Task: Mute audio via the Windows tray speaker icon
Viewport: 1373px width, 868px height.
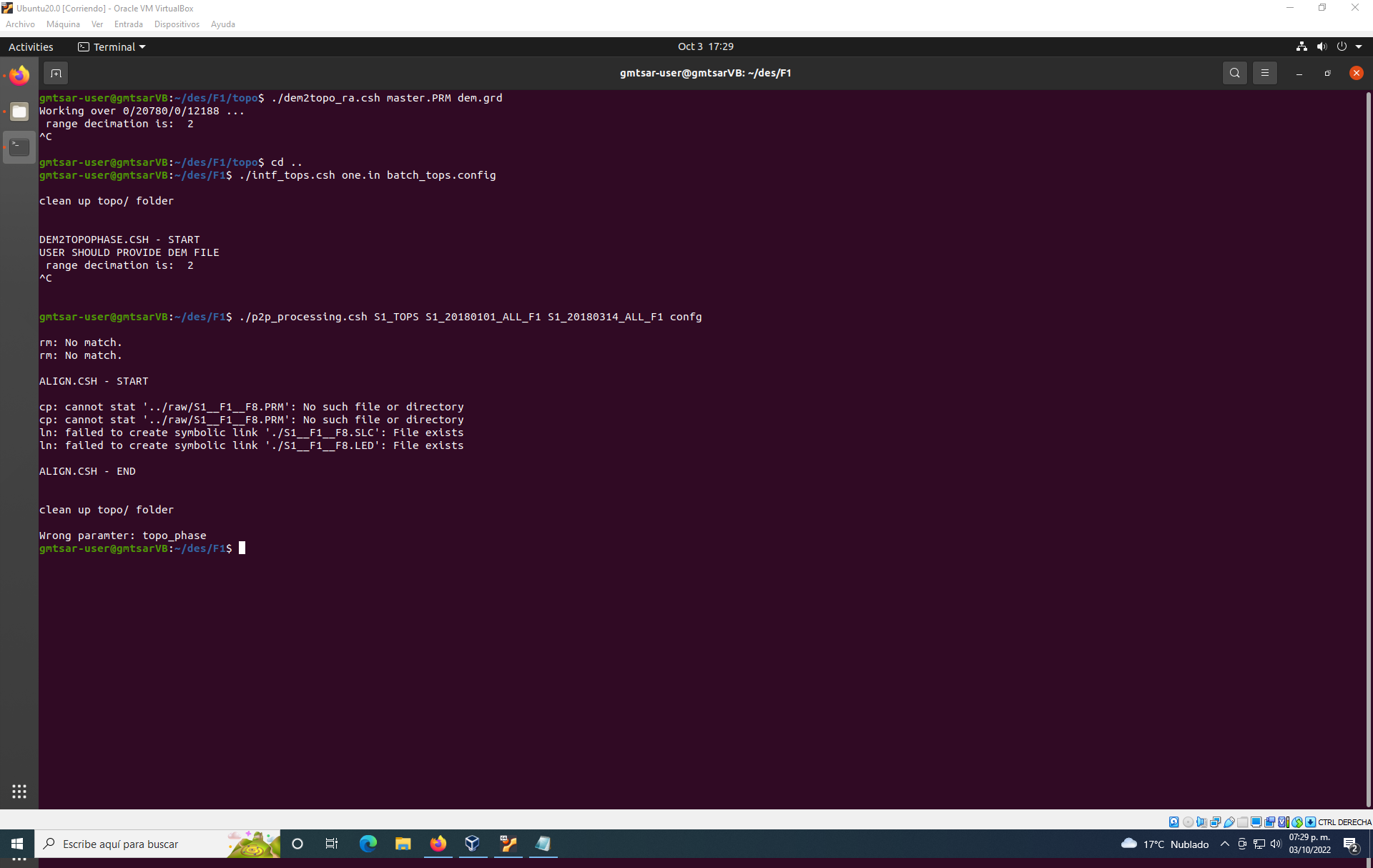Action: (x=1276, y=844)
